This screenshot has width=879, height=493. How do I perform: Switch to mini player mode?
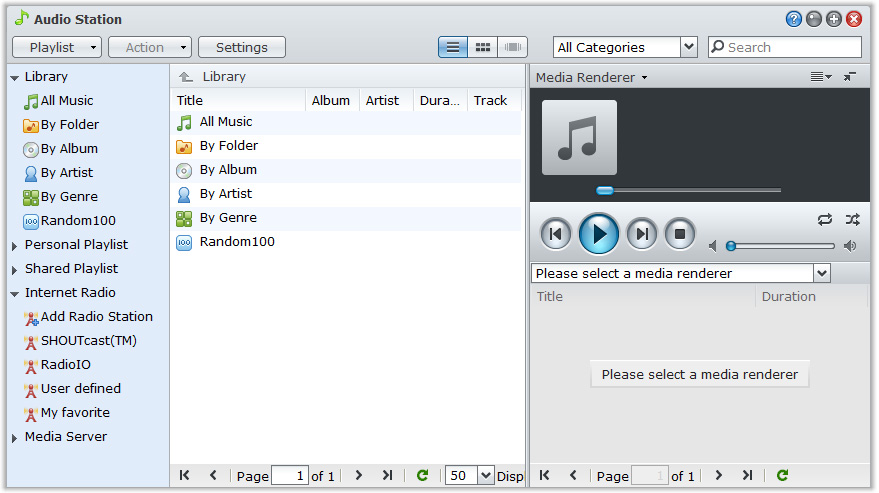pyautogui.click(x=850, y=77)
